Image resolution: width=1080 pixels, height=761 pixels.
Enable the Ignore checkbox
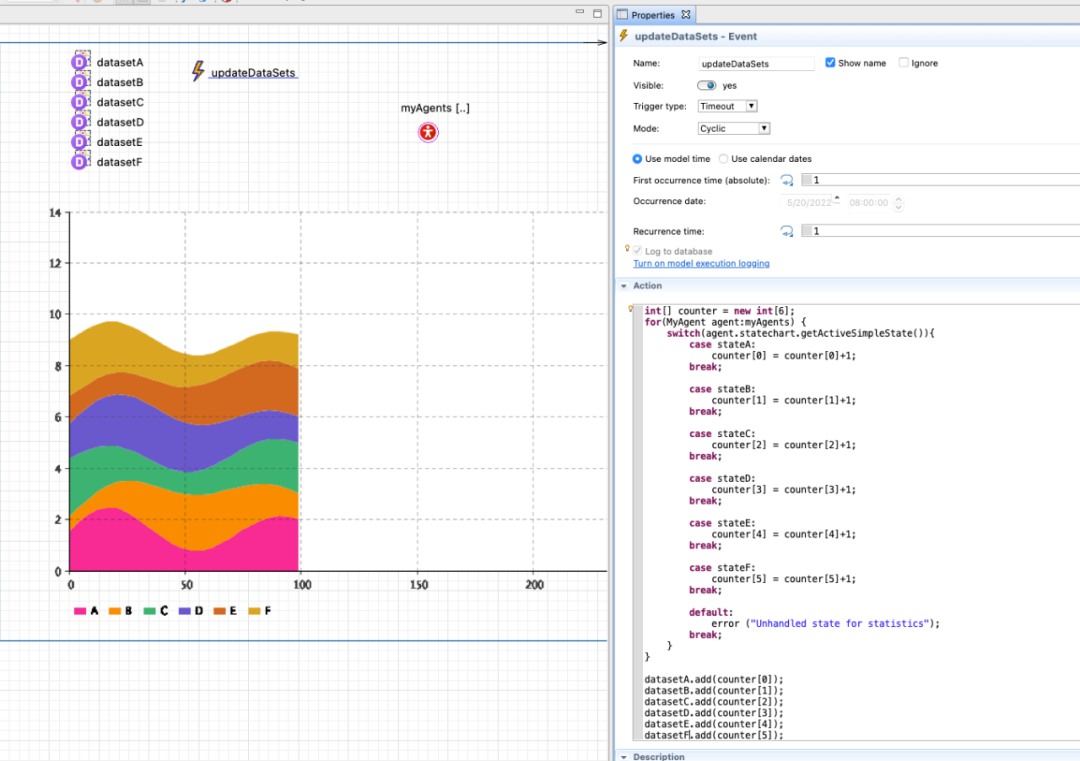[904, 63]
